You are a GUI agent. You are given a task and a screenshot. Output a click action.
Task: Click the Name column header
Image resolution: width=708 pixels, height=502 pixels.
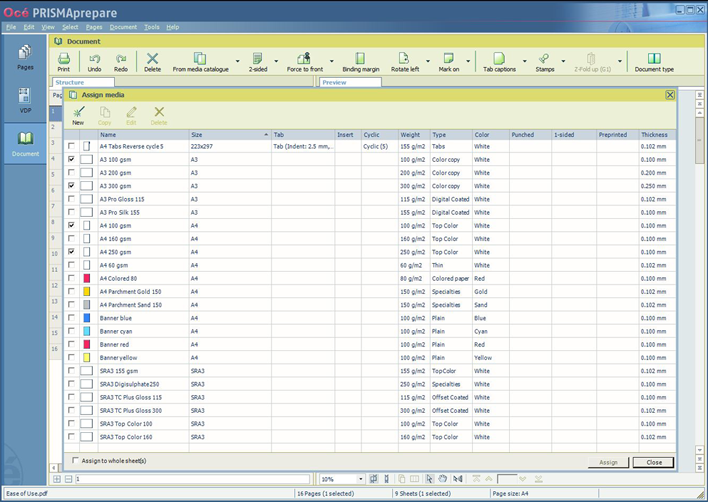[144, 135]
